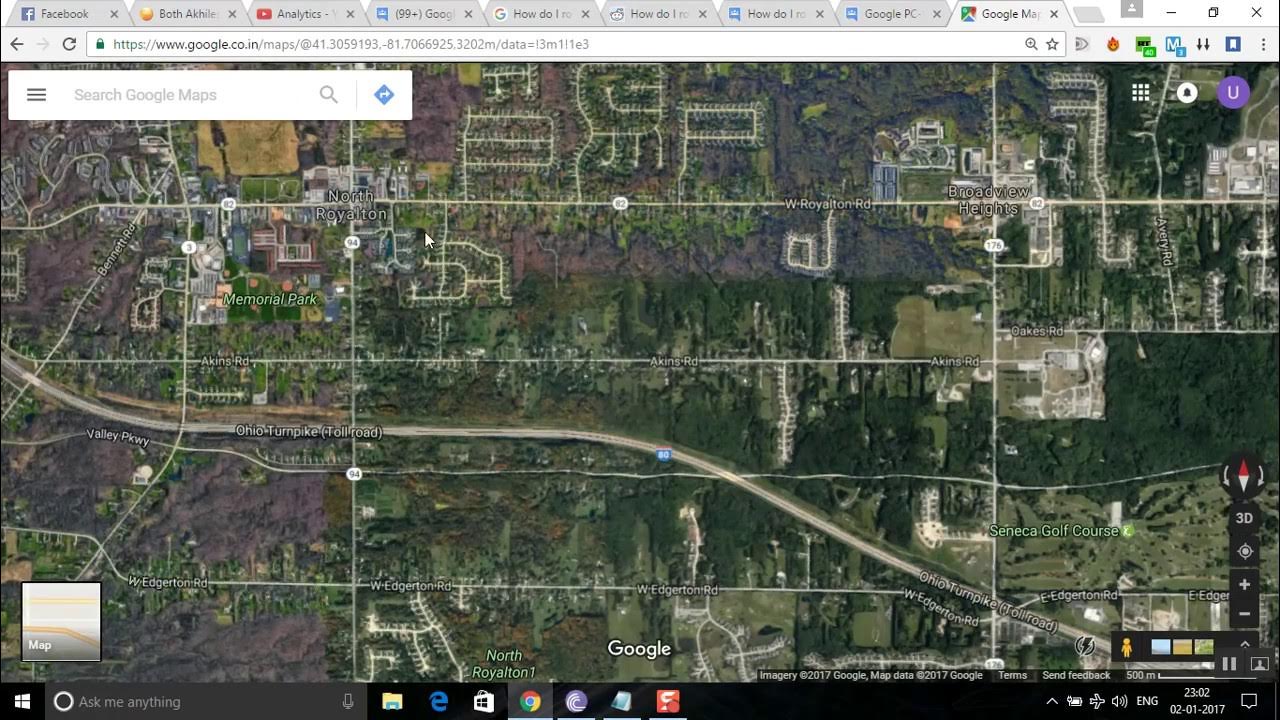The height and width of the screenshot is (720, 1280).
Task: Go back in browser history
Action: 17,44
